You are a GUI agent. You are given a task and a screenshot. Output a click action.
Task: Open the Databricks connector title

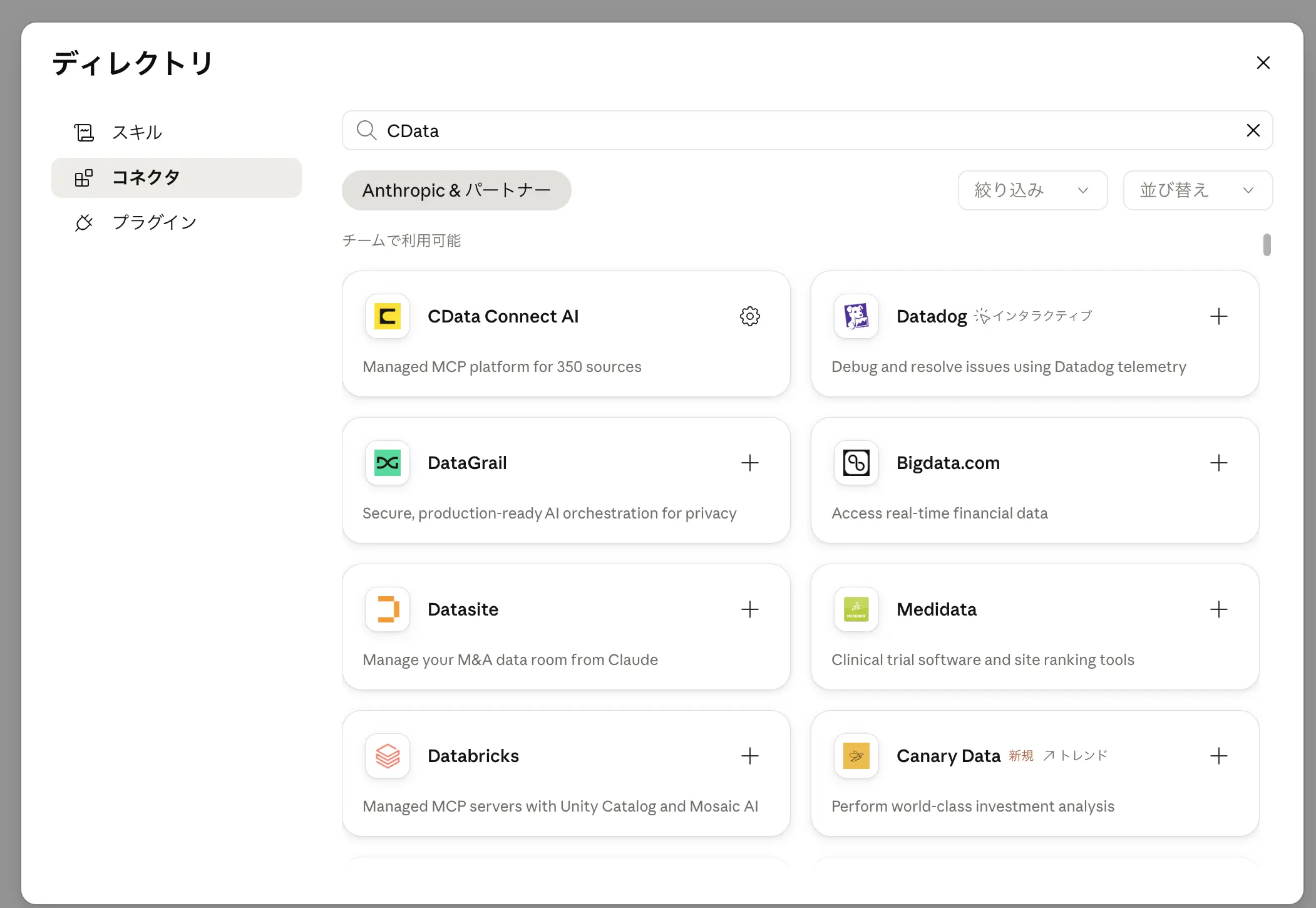(x=473, y=756)
